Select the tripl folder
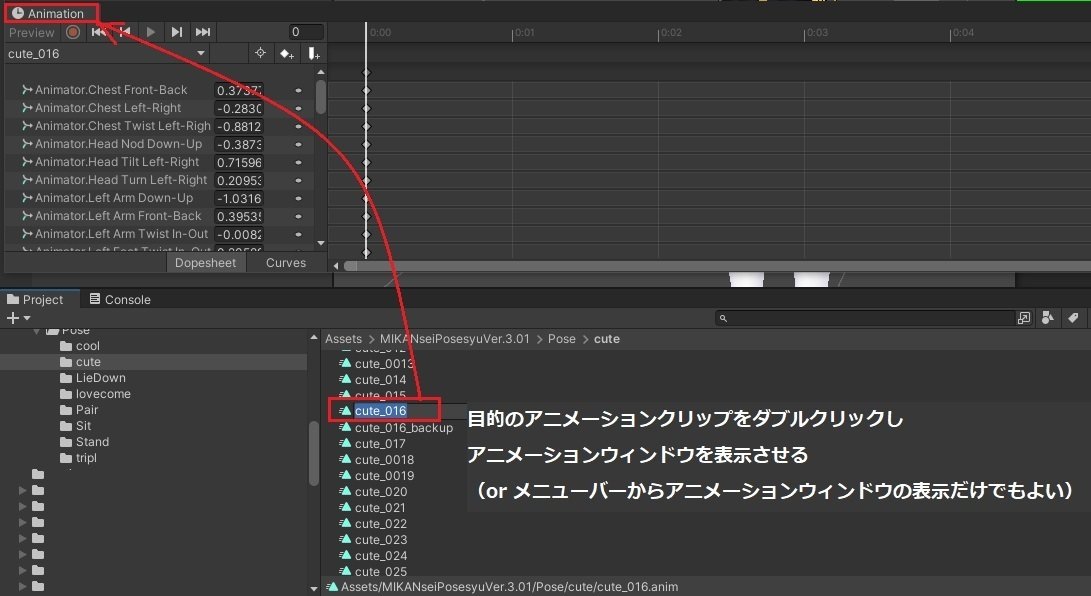The image size is (1091, 596). [79, 458]
